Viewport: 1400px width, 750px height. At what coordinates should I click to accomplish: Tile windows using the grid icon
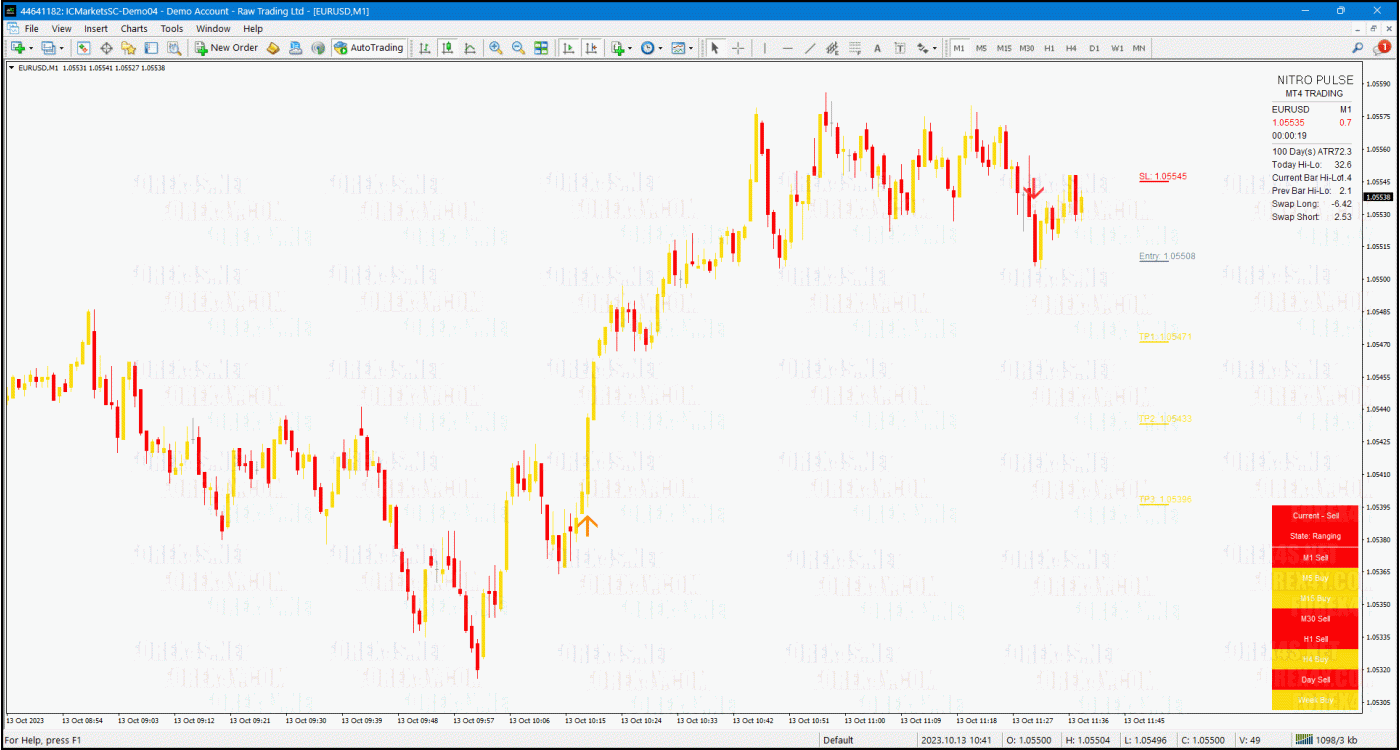tap(541, 48)
